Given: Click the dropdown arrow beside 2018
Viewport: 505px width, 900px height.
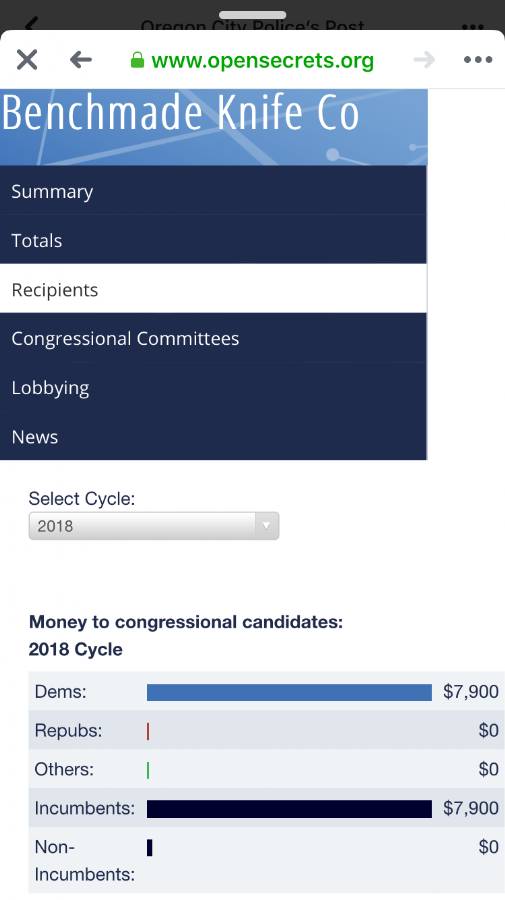Looking at the screenshot, I should pyautogui.click(x=266, y=526).
